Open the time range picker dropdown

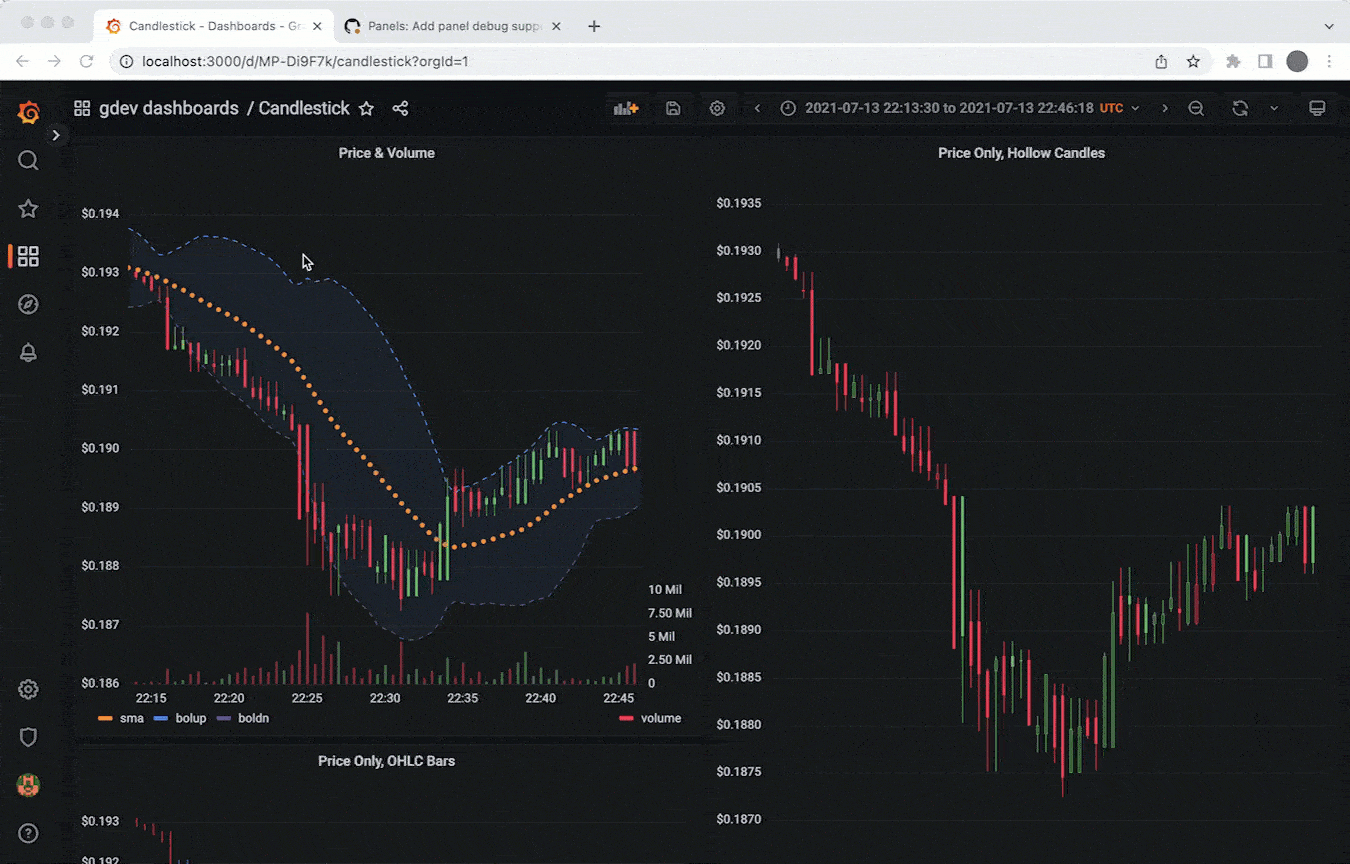tap(960, 108)
